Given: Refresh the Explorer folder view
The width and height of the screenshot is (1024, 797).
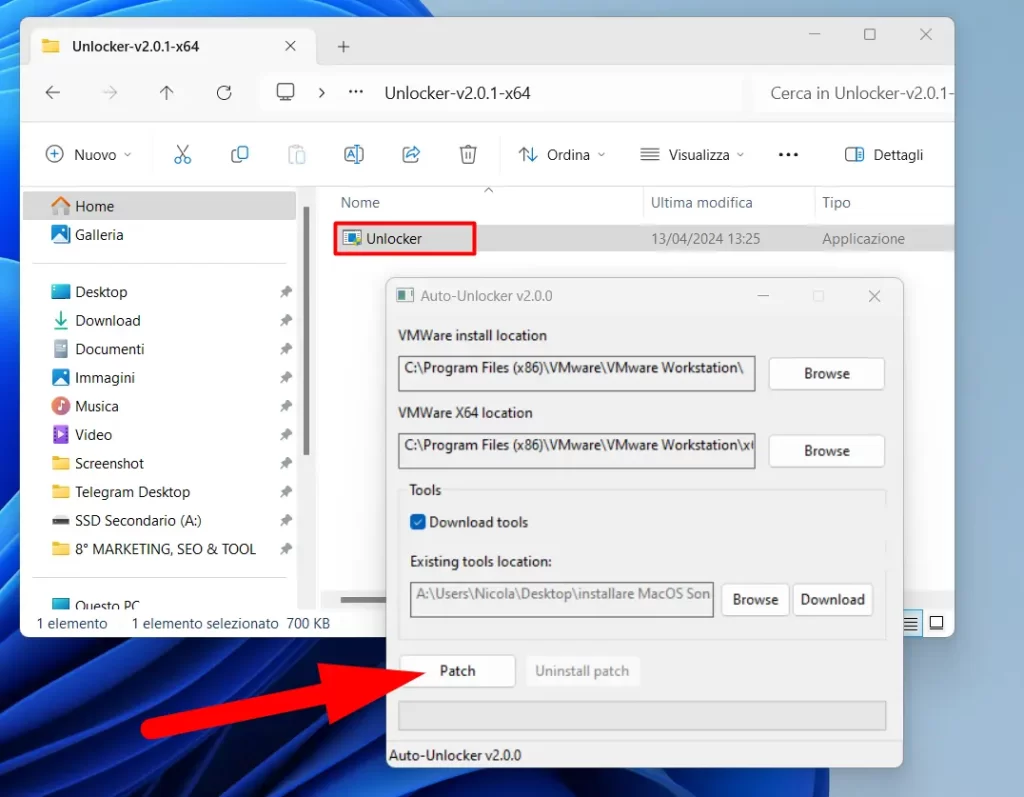Looking at the screenshot, I should coord(224,93).
